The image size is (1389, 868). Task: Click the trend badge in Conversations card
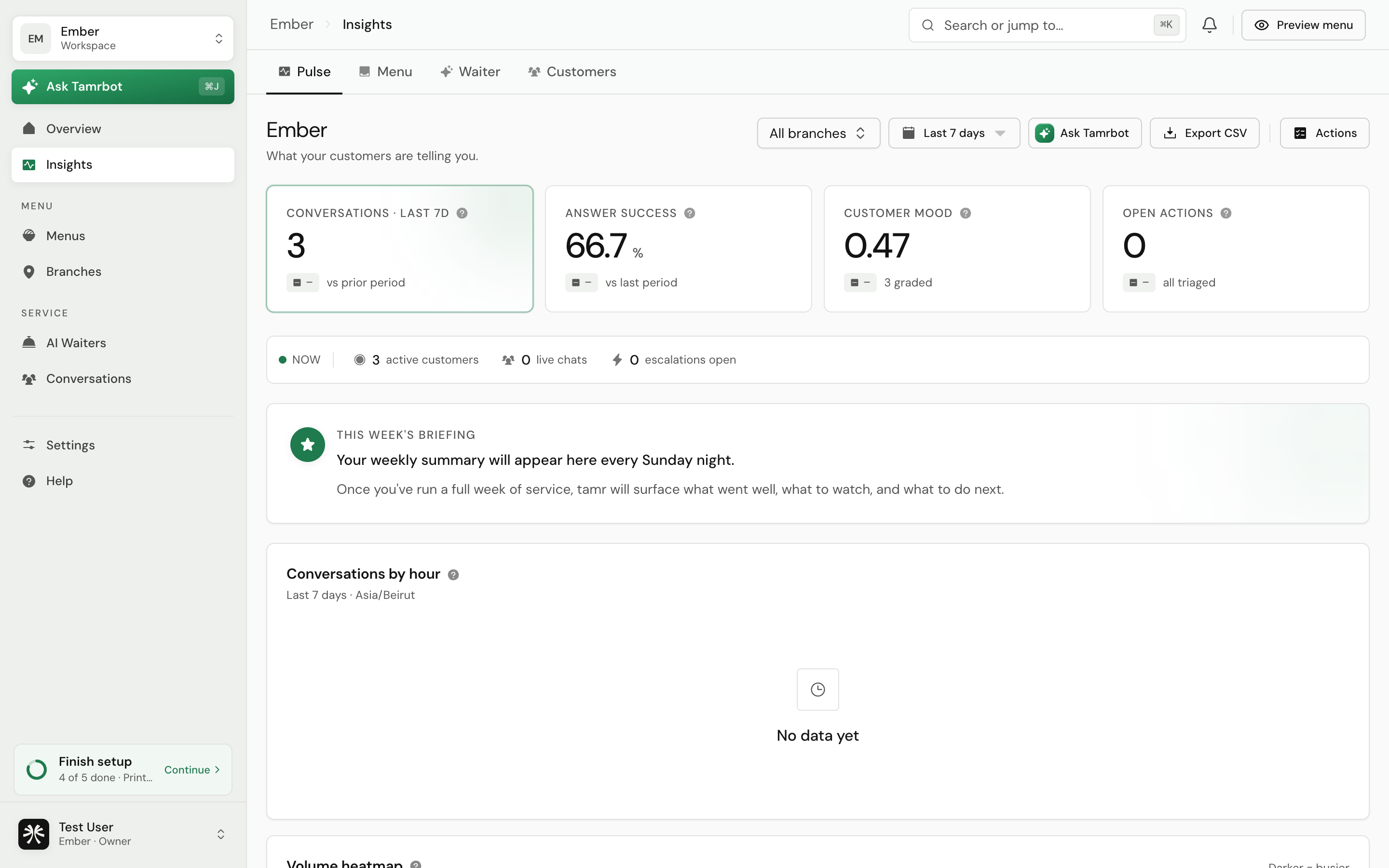tap(302, 283)
